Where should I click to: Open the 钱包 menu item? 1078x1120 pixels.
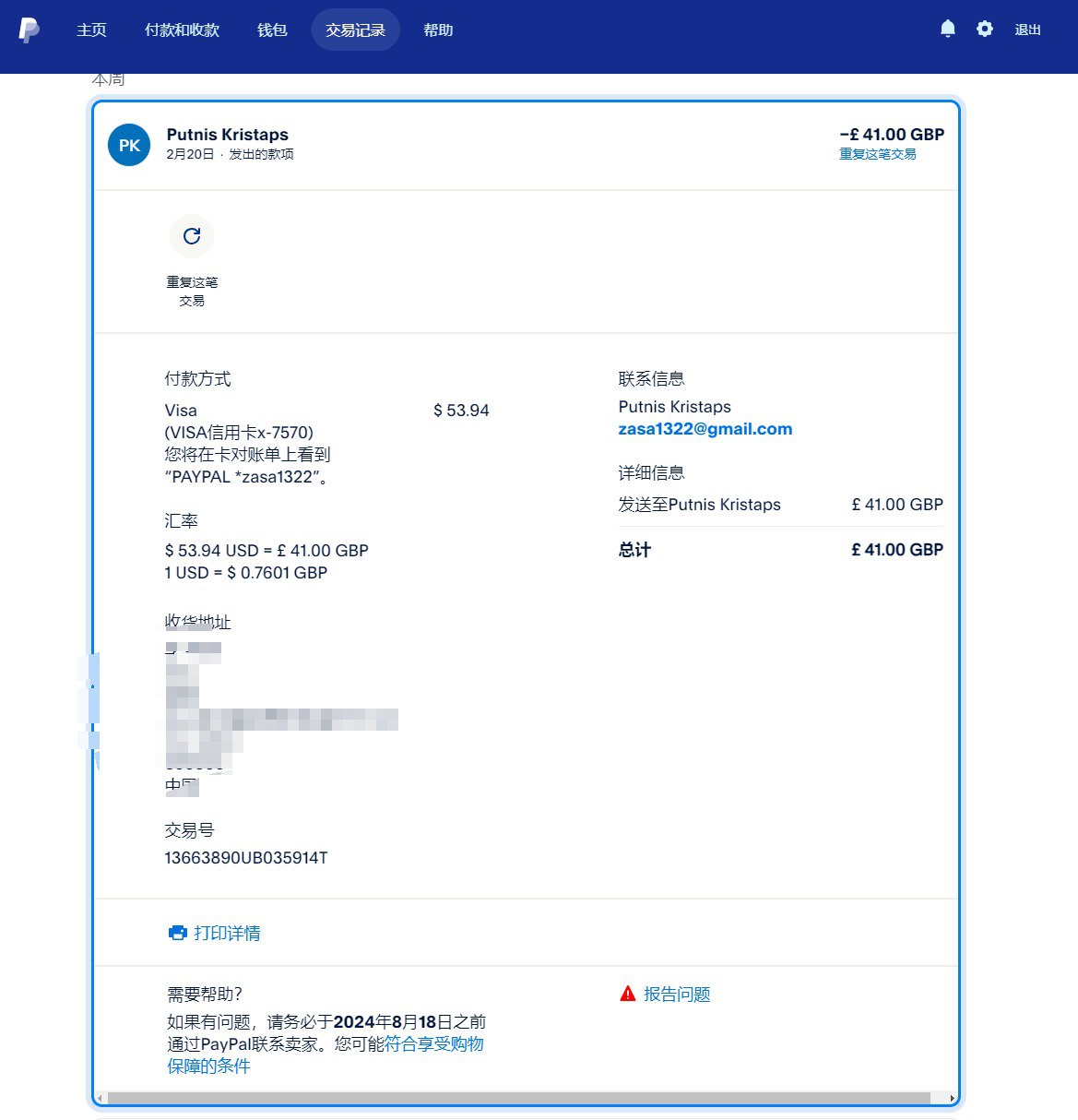click(x=272, y=30)
